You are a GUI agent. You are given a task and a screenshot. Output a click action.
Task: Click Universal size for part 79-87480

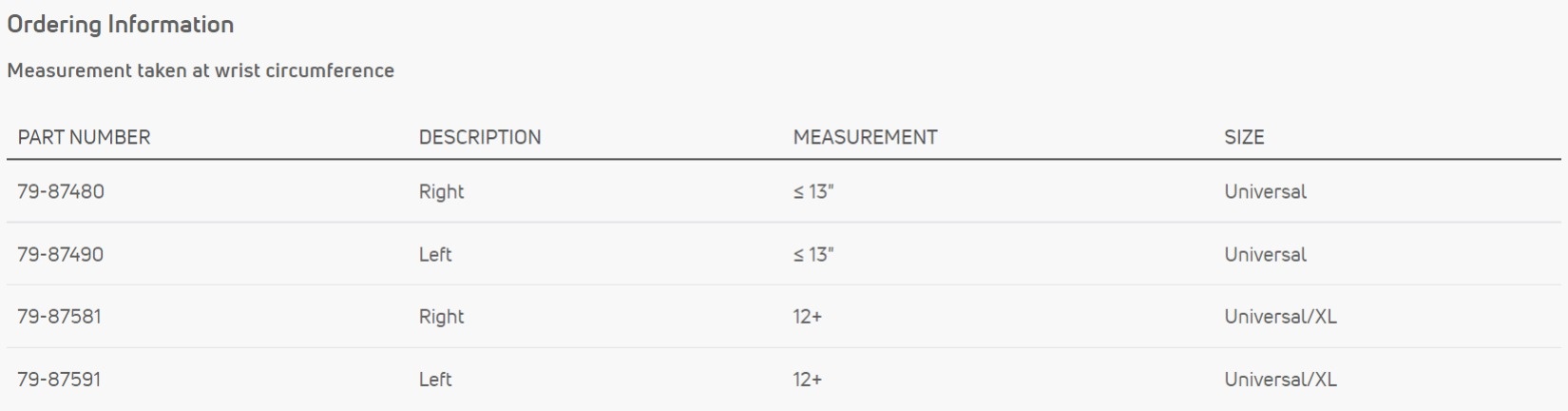point(1265,191)
